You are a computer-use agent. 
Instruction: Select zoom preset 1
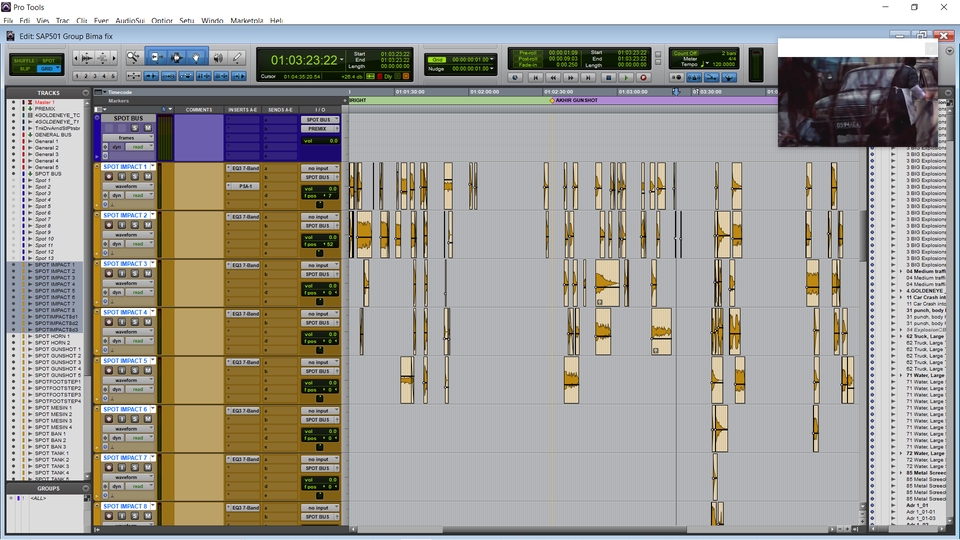(77, 77)
